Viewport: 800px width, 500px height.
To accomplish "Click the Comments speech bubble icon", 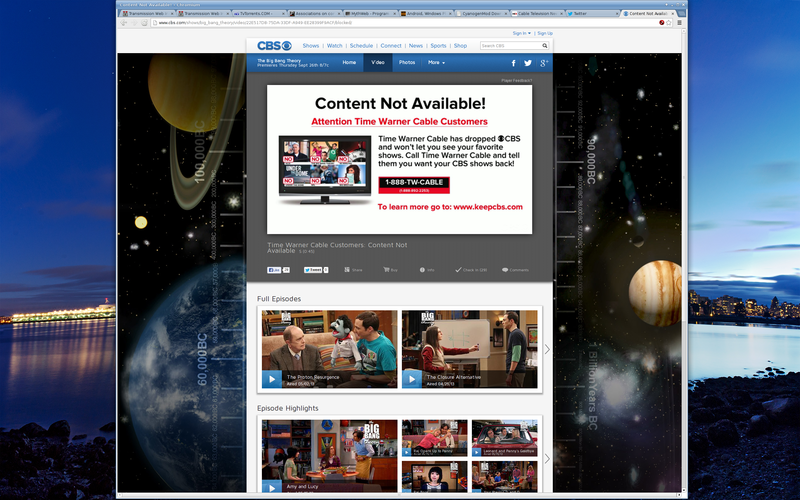I will click(505, 270).
